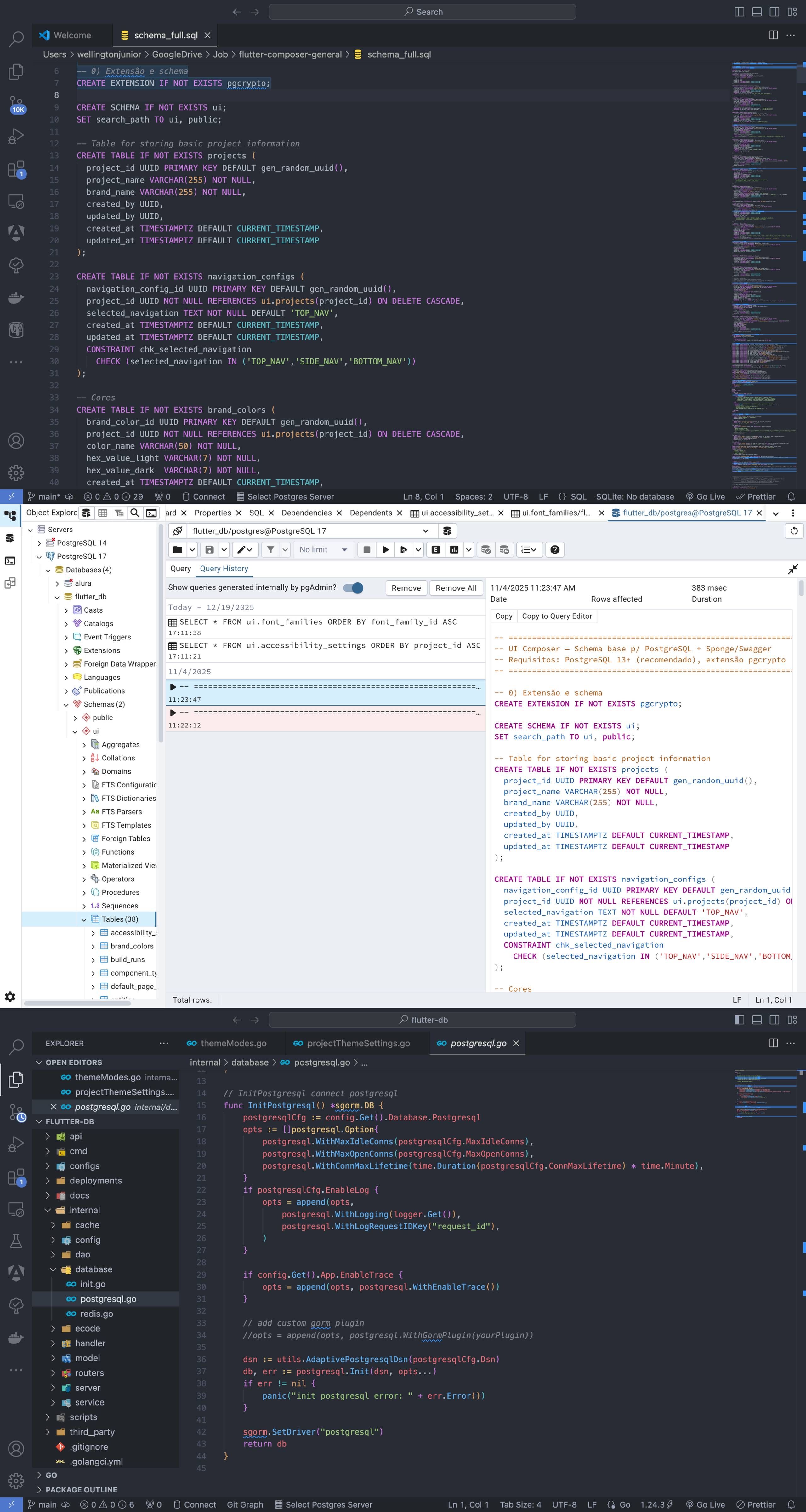Open ui.accessibility_set... tab in pgAdmin
Viewport: 806px width, 1512px height.
click(457, 513)
